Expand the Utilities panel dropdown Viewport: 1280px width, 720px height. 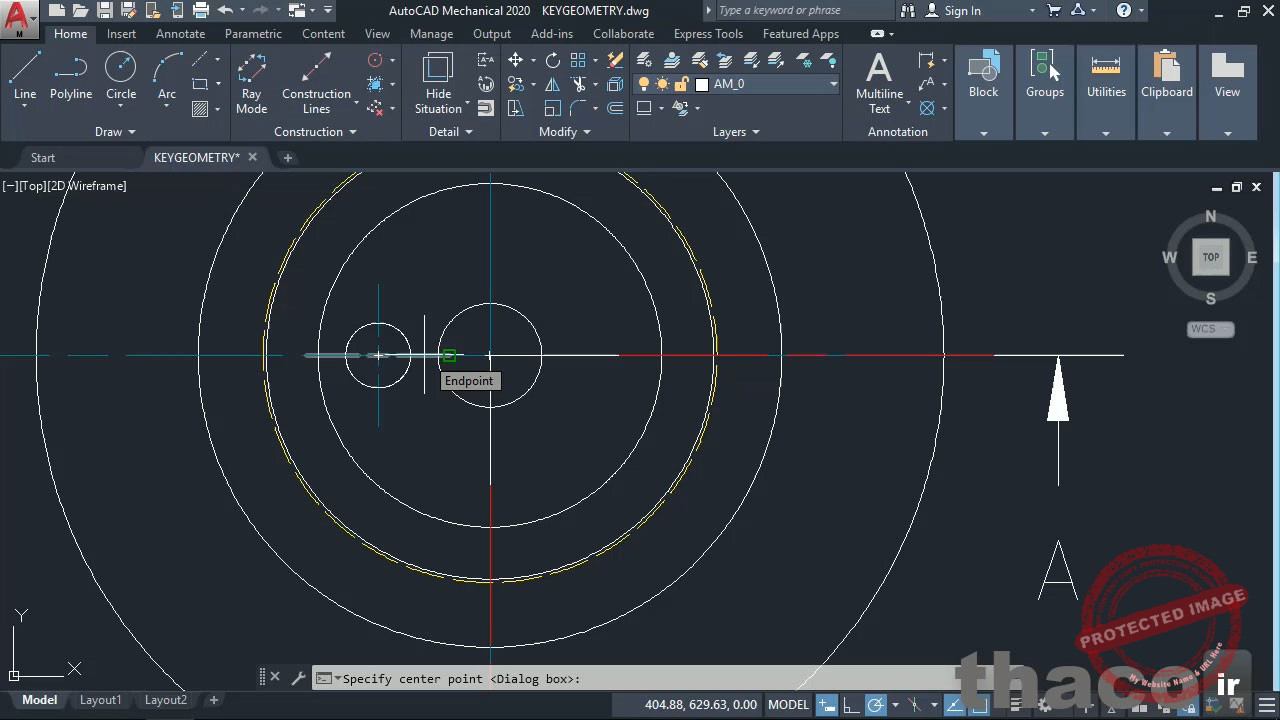(x=1106, y=133)
